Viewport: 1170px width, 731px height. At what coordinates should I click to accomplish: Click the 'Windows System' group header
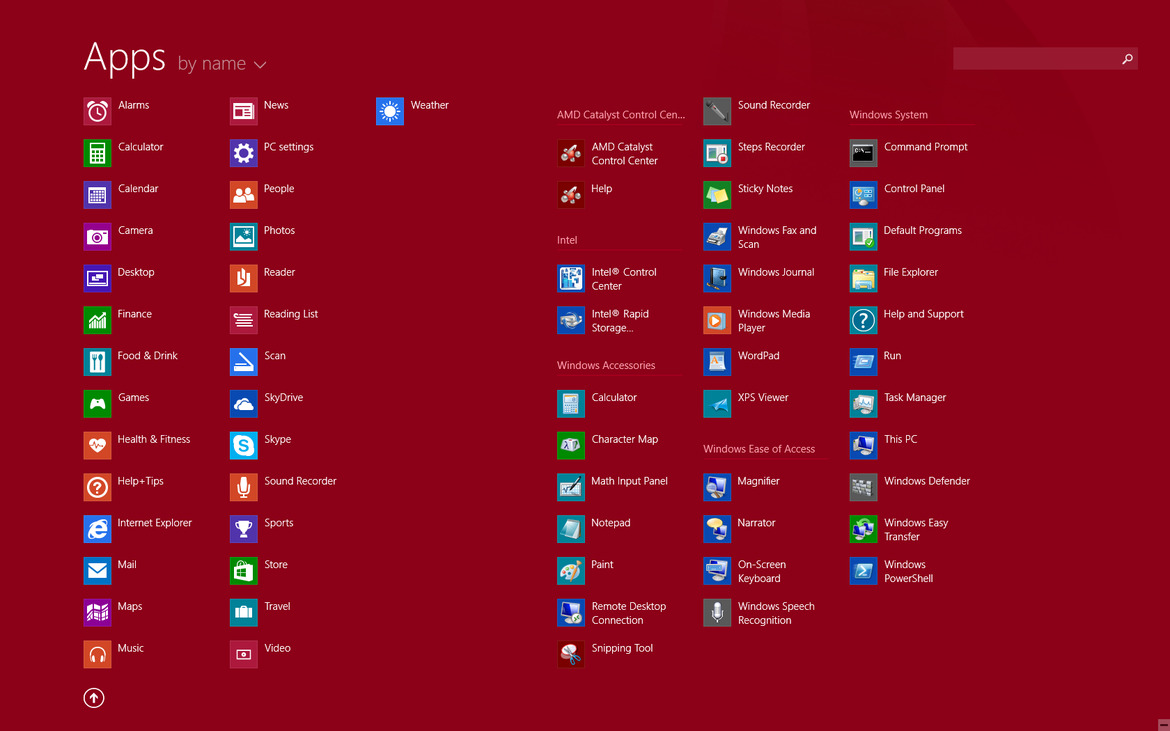click(889, 115)
